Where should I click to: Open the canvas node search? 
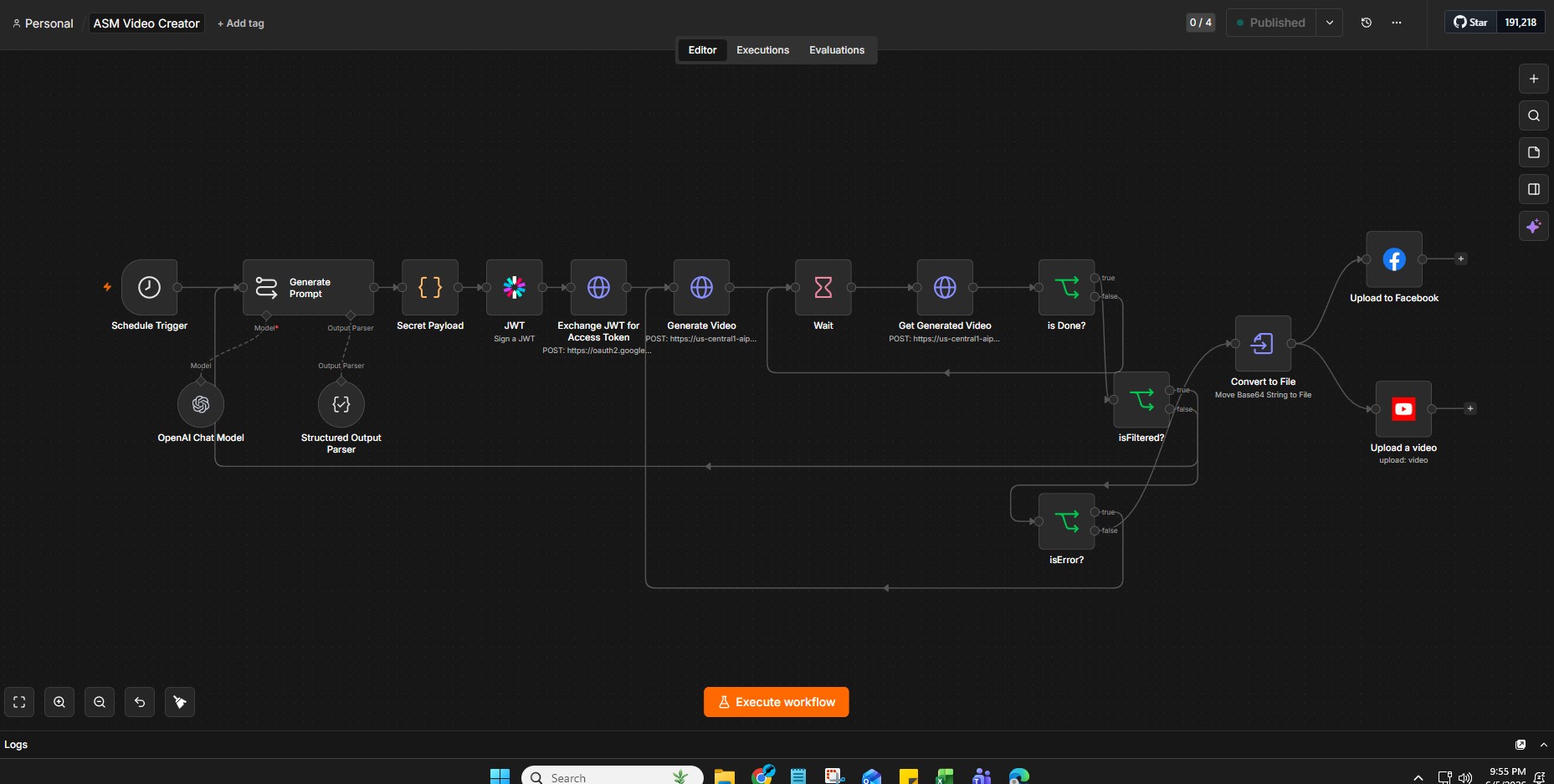1534,115
